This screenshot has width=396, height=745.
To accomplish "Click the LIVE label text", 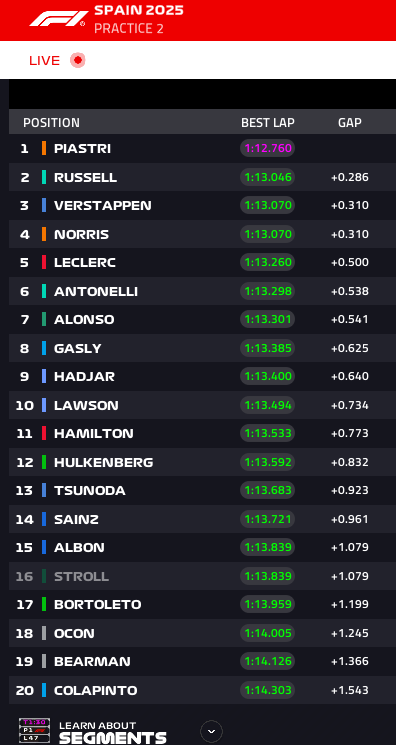I will (x=45, y=61).
